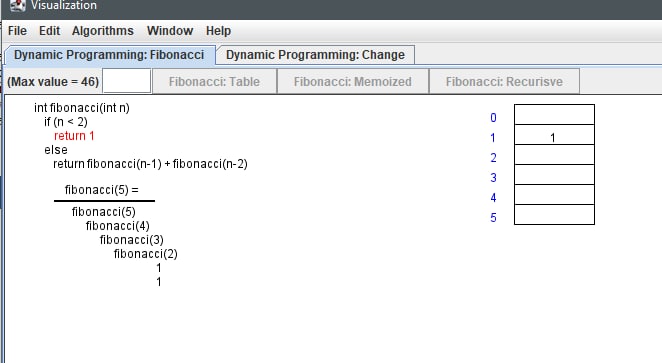
Task: Click the fibonacci(4) call stack entry
Action: coord(117,226)
